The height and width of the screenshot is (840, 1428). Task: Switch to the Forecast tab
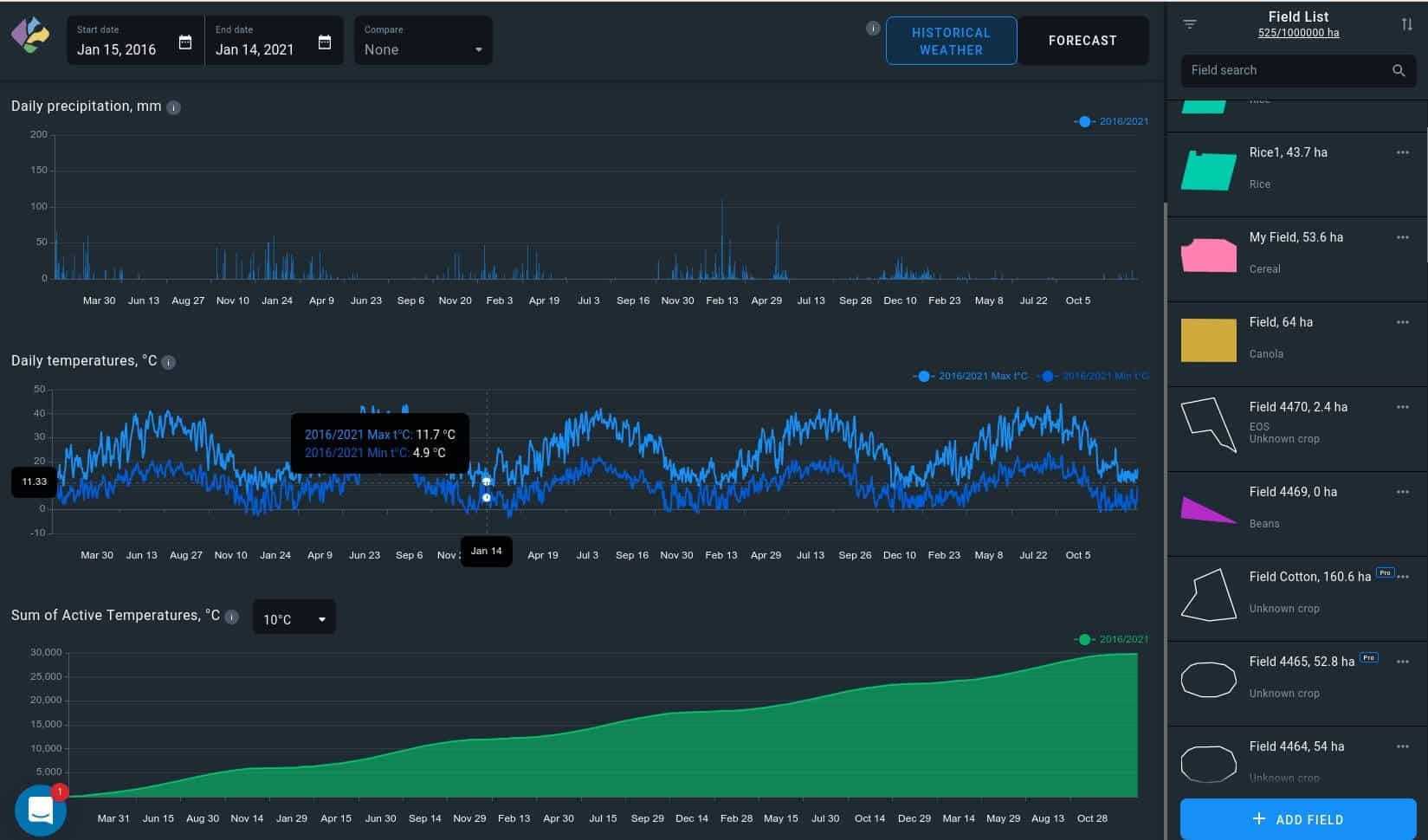[1082, 41]
